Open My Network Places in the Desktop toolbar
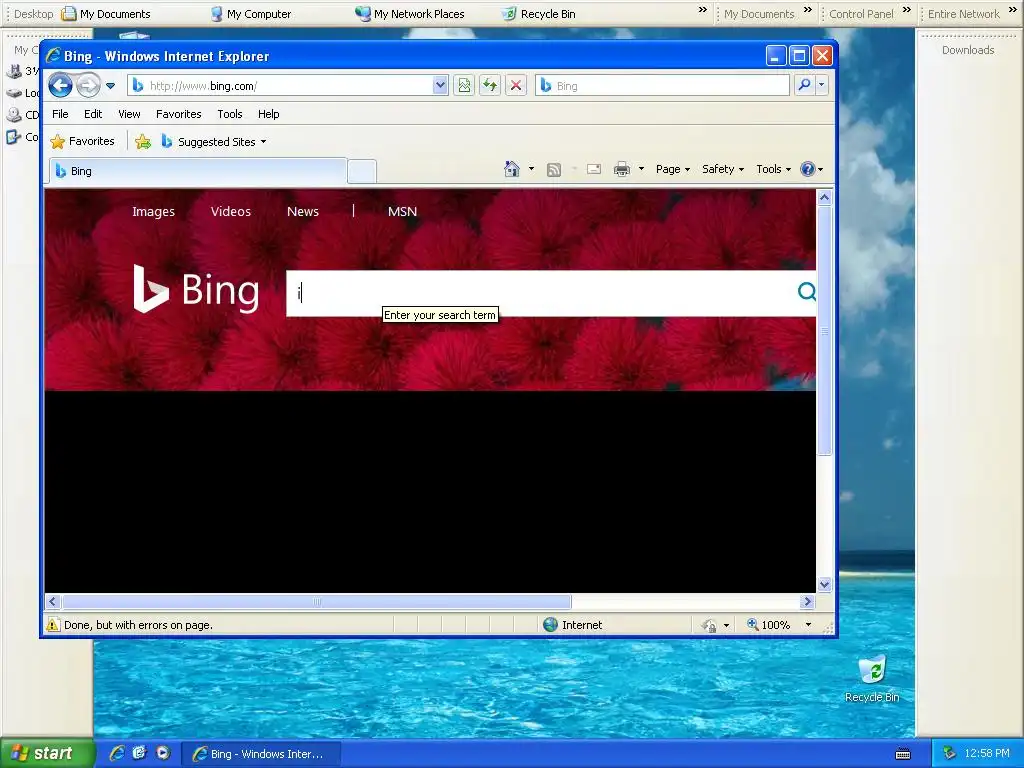 pyautogui.click(x=409, y=14)
